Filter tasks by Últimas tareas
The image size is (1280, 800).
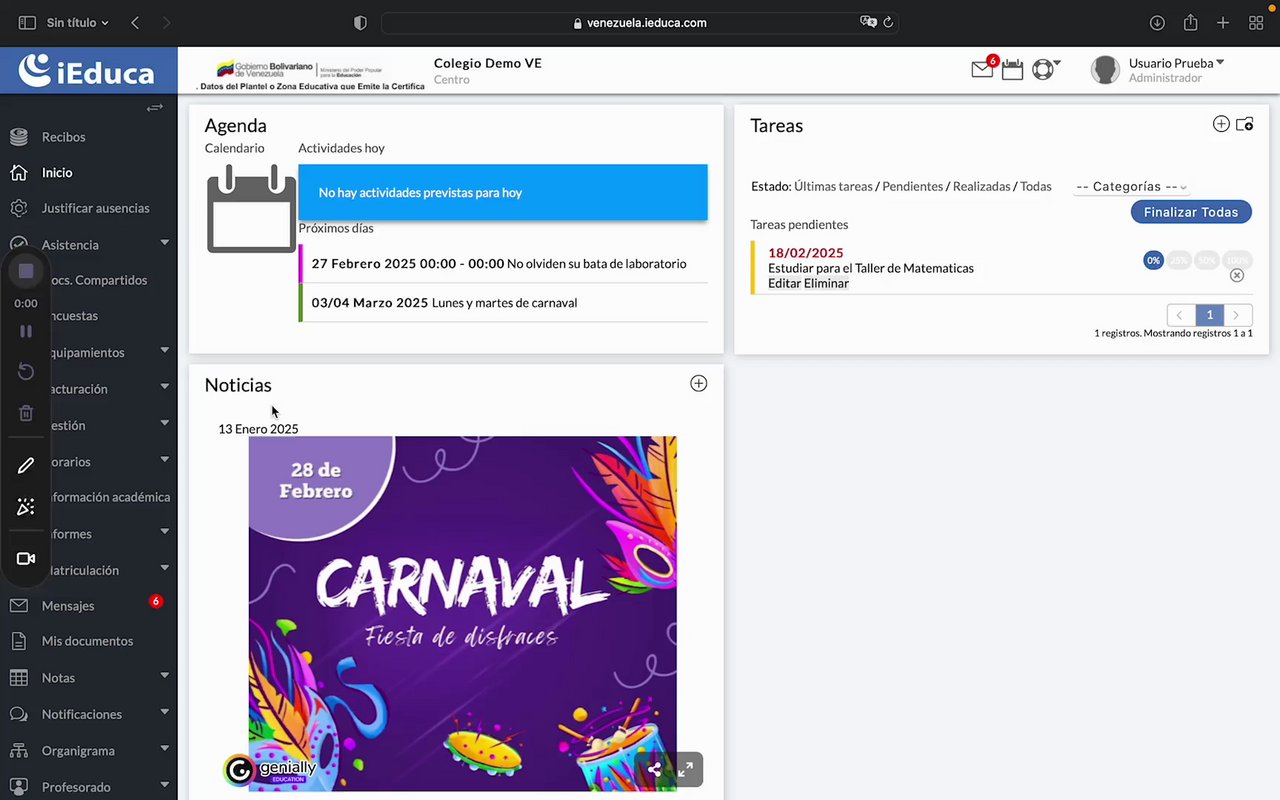click(833, 186)
